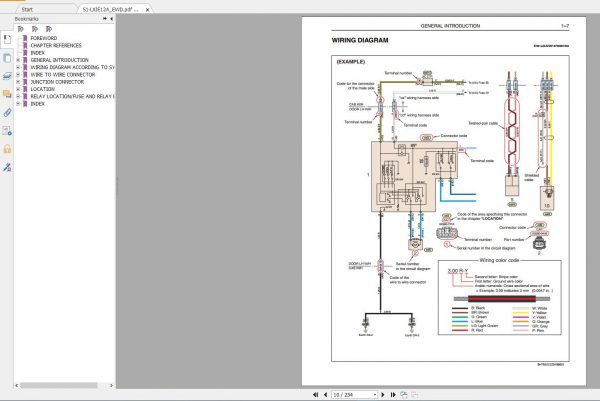Image resolution: width=600 pixels, height=401 pixels.
Task: Click the second bookmark toolbar icon
Action: click(x=35, y=29)
